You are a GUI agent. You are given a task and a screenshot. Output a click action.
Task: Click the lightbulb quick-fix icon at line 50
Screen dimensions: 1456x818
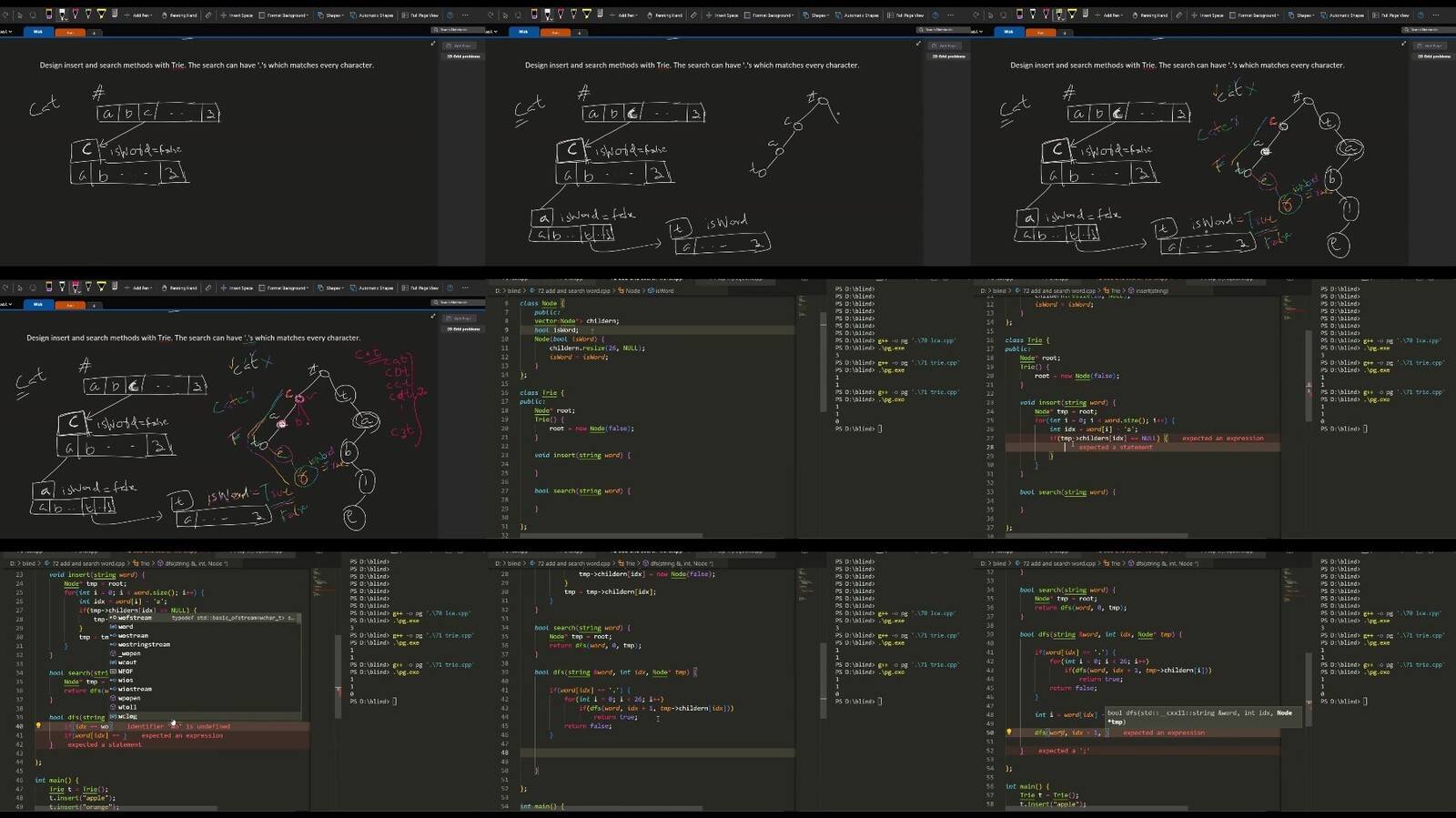point(1008,732)
